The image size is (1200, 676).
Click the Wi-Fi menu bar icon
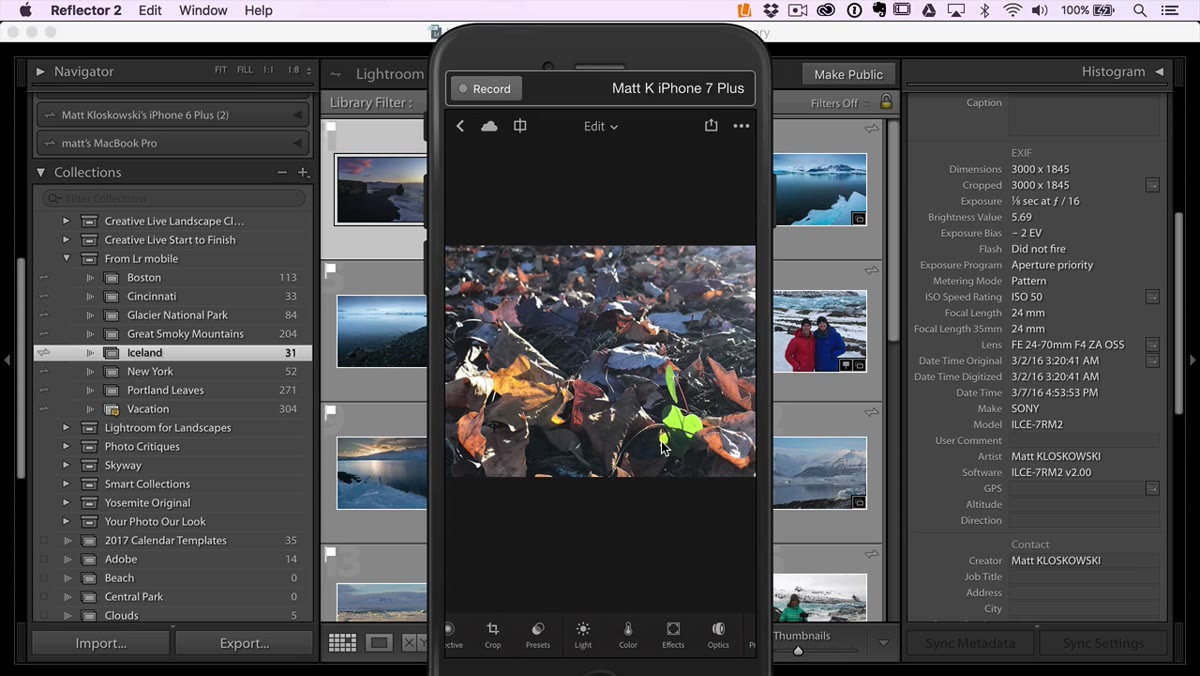pyautogui.click(x=1013, y=10)
